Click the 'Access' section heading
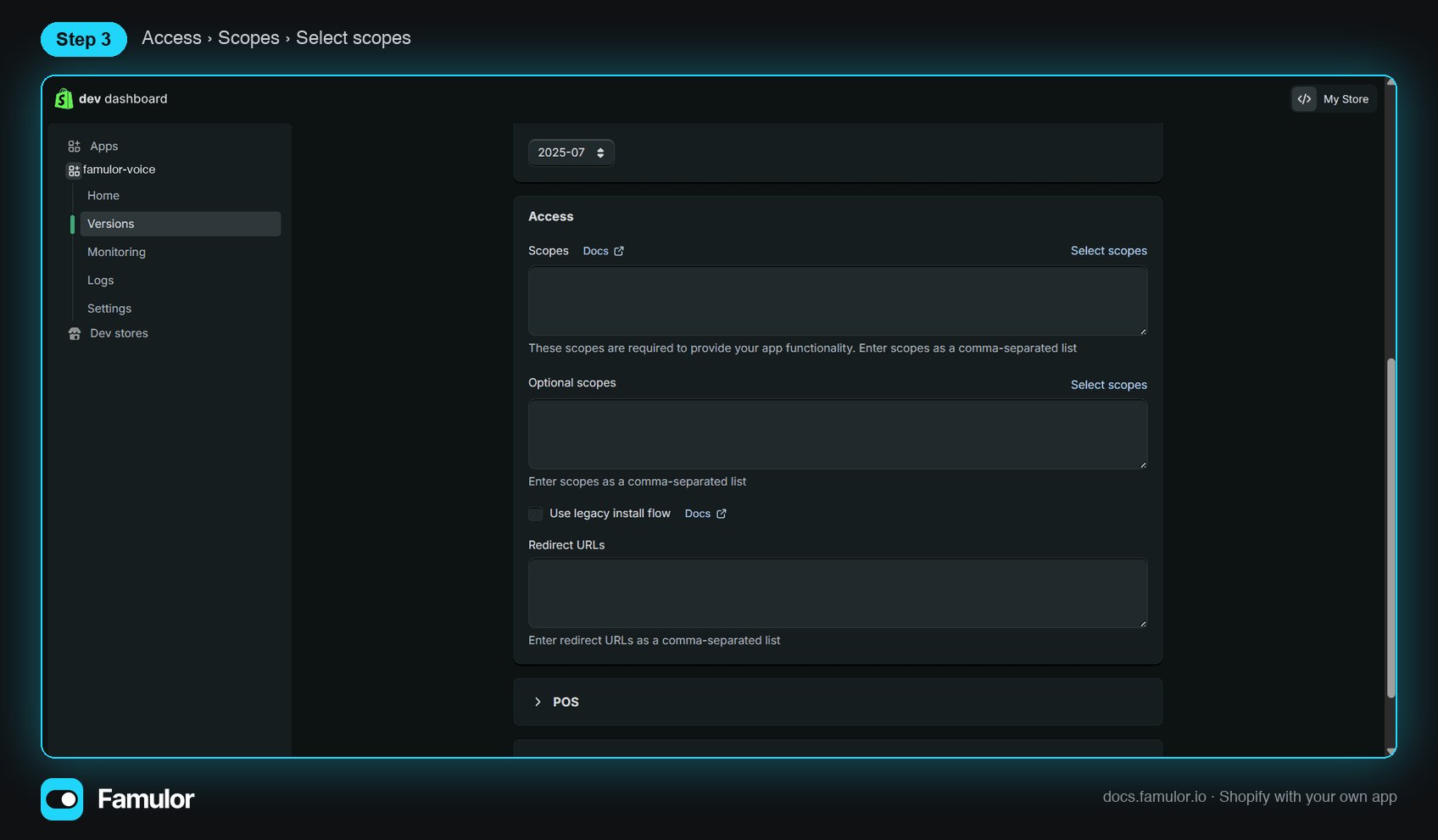Screen dimensions: 1438x840 point(551,217)
